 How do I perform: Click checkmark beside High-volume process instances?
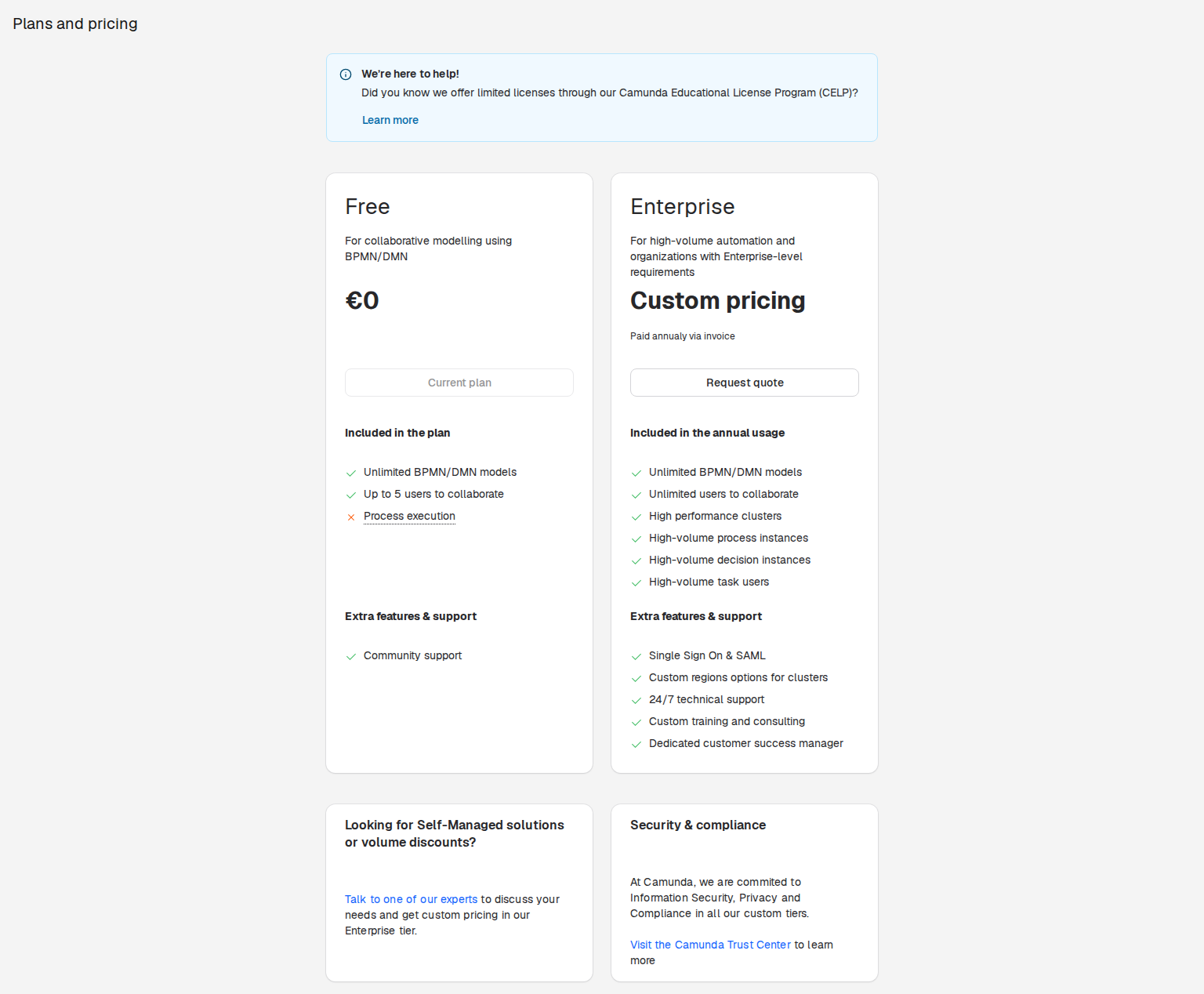(x=636, y=539)
